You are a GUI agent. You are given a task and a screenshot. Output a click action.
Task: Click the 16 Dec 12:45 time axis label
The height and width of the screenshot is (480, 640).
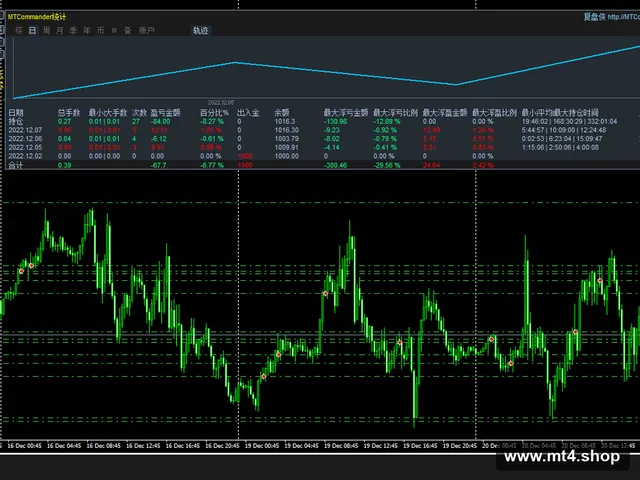pyautogui.click(x=143, y=446)
